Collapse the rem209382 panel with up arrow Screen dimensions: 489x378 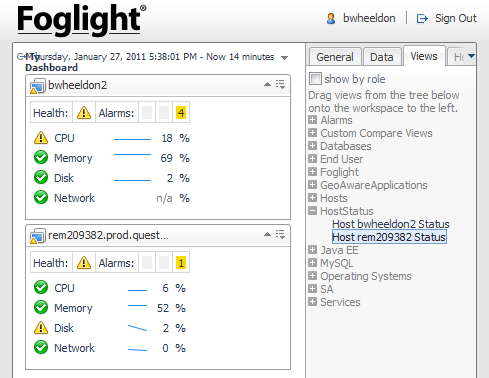click(267, 234)
